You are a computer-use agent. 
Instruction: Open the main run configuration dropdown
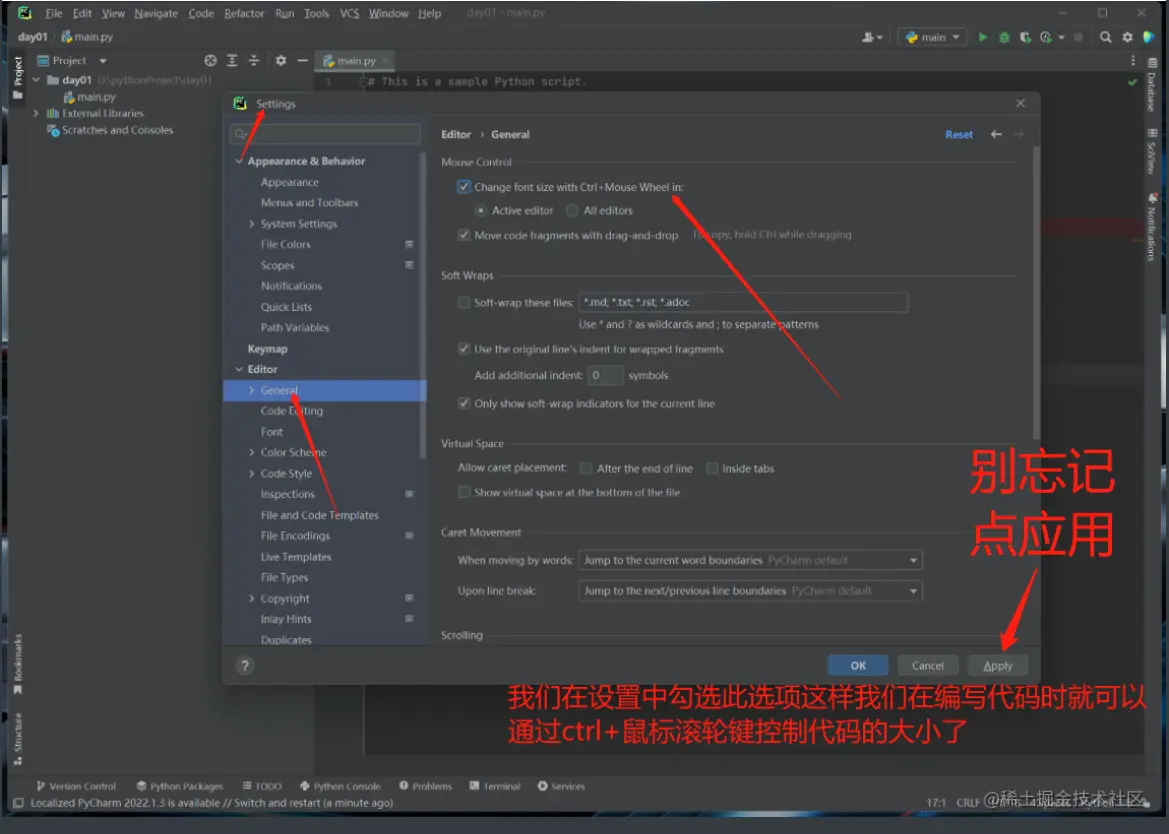coord(932,37)
